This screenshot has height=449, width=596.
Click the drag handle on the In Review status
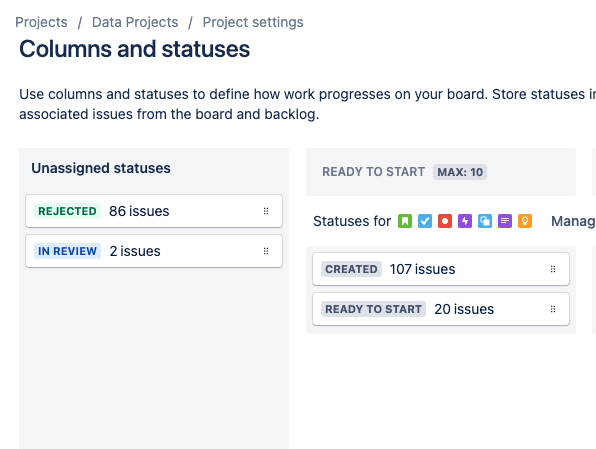tap(266, 251)
